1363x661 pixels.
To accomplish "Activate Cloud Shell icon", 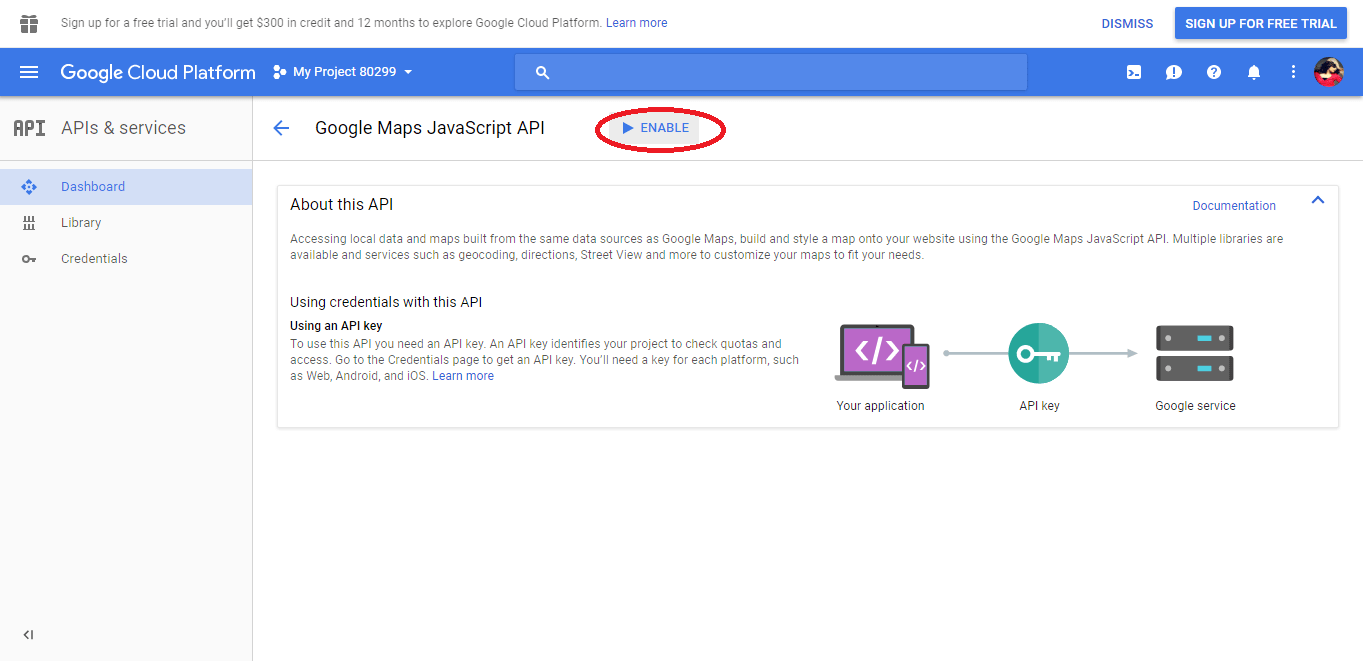I will pyautogui.click(x=1134, y=72).
